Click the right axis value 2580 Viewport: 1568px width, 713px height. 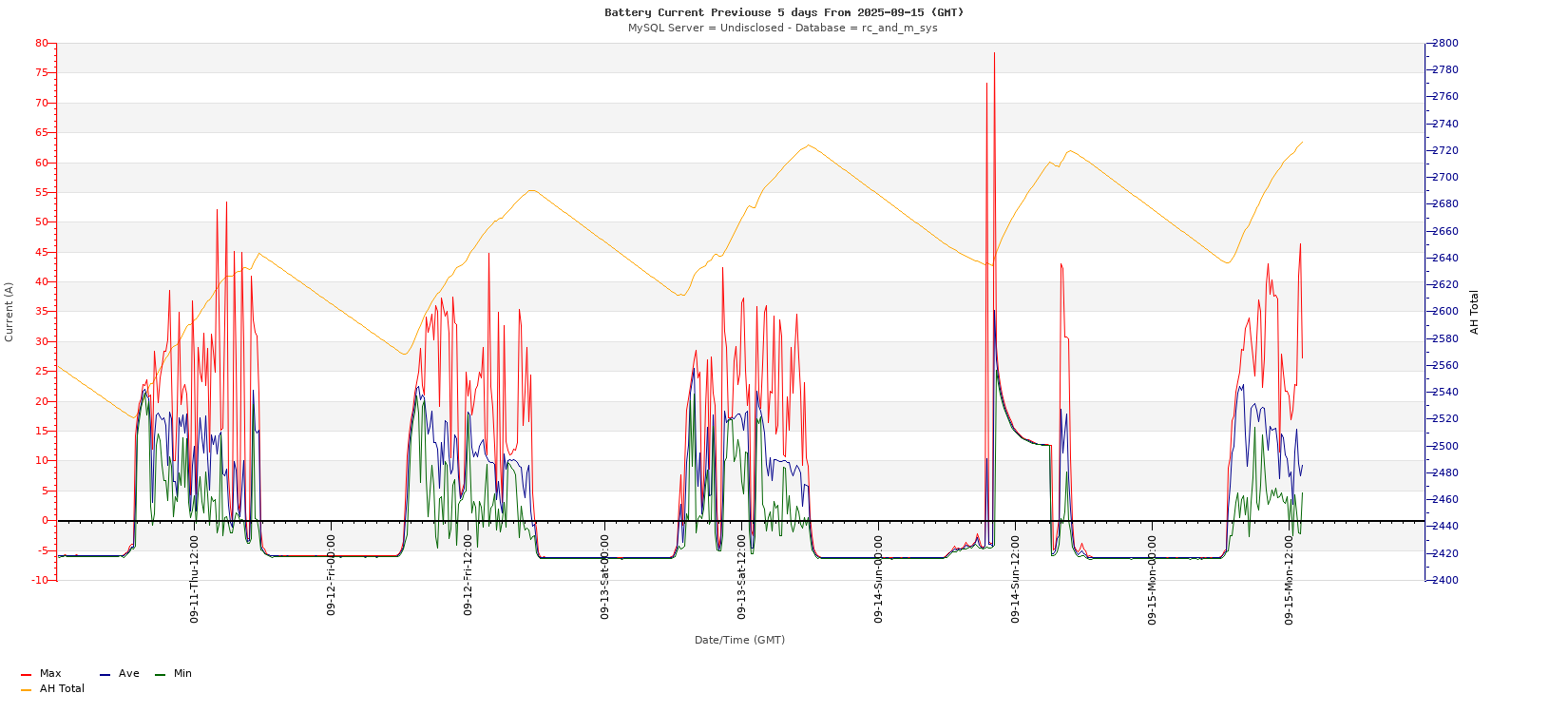point(1445,338)
